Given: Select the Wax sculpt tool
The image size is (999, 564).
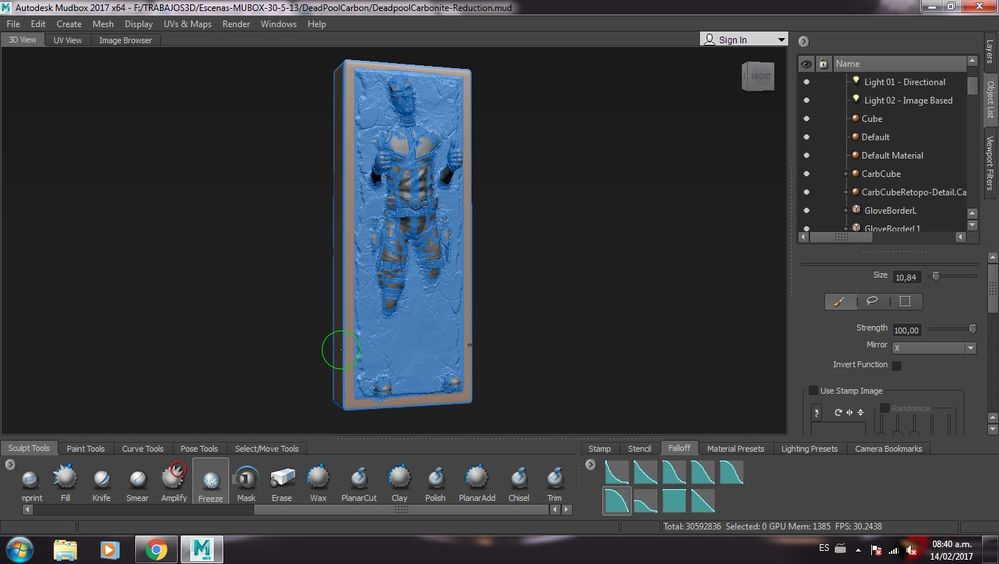Looking at the screenshot, I should coord(318,484).
